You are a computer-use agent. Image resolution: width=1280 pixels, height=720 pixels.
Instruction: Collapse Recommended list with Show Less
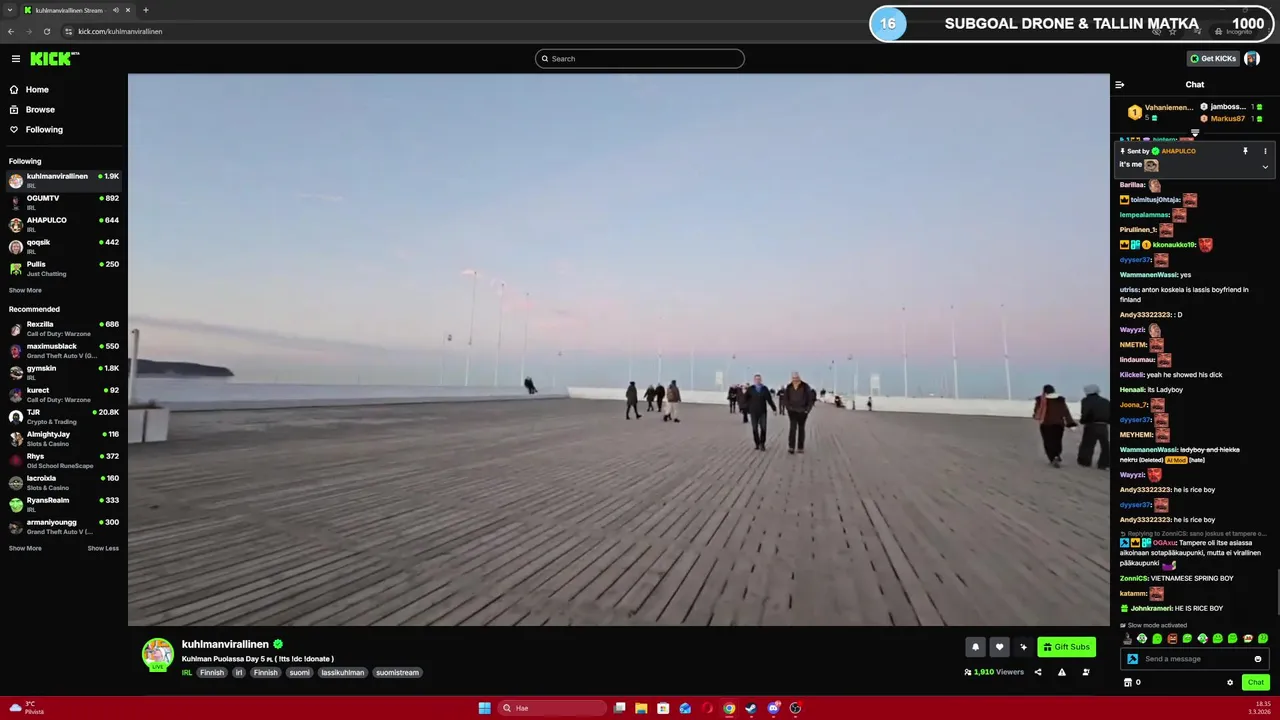(x=103, y=548)
